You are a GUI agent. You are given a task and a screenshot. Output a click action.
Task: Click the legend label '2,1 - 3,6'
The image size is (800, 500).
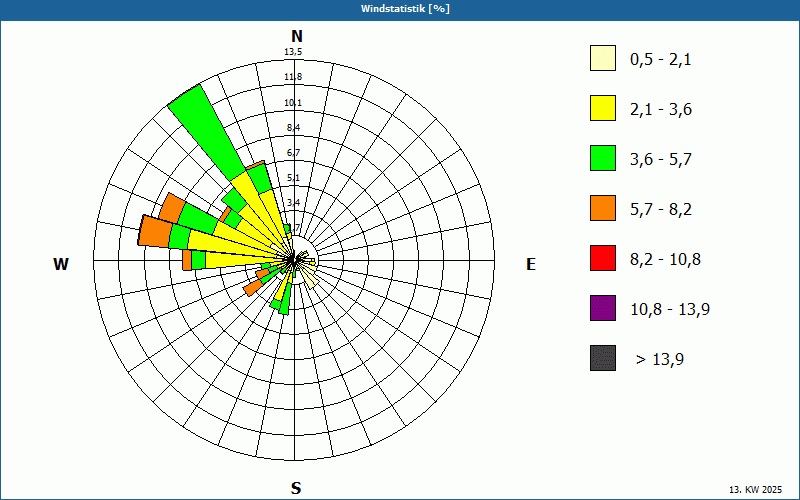point(661,110)
